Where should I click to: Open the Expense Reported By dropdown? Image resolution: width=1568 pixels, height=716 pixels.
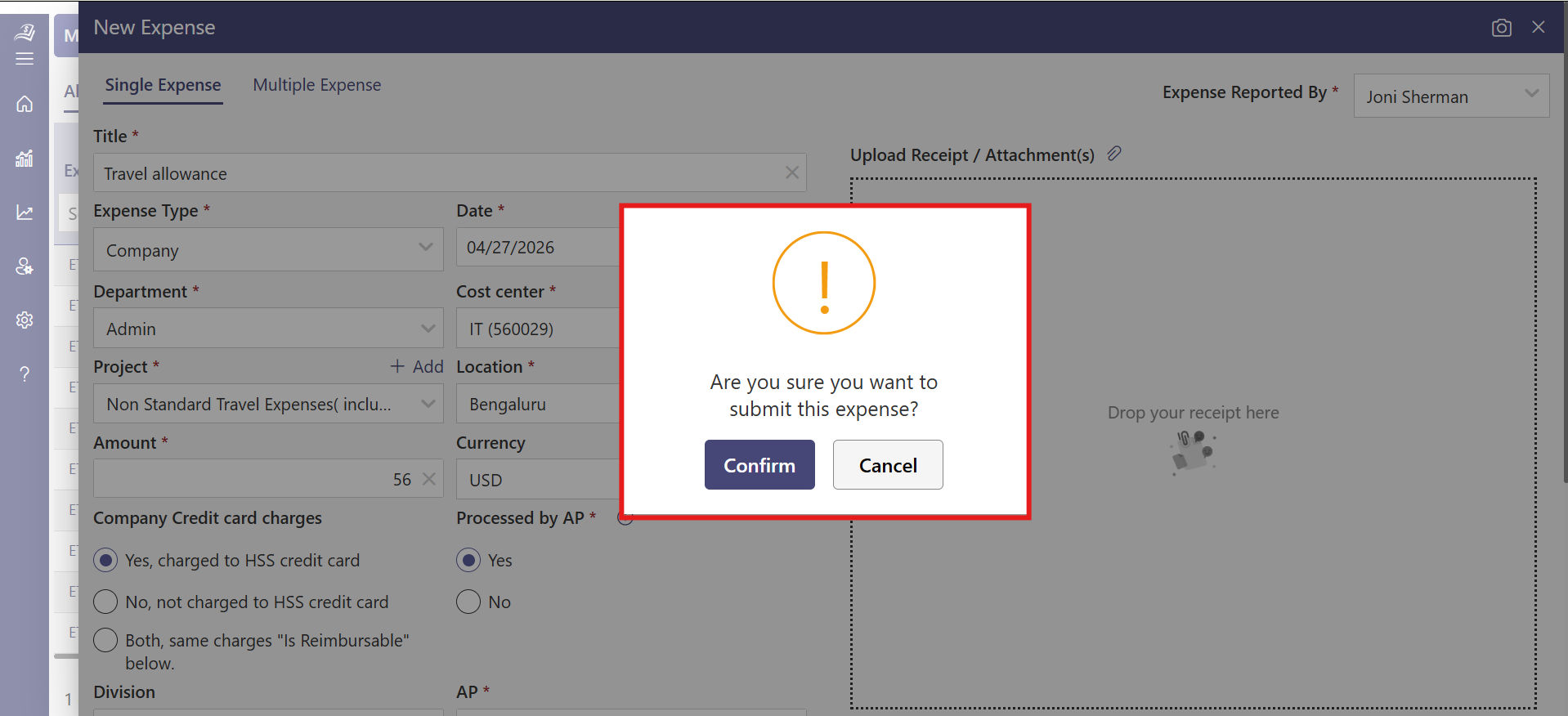tap(1451, 96)
